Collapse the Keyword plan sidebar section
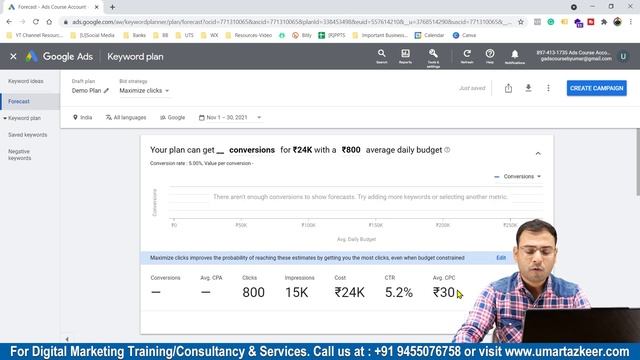The height and width of the screenshot is (360, 640). coord(5,118)
